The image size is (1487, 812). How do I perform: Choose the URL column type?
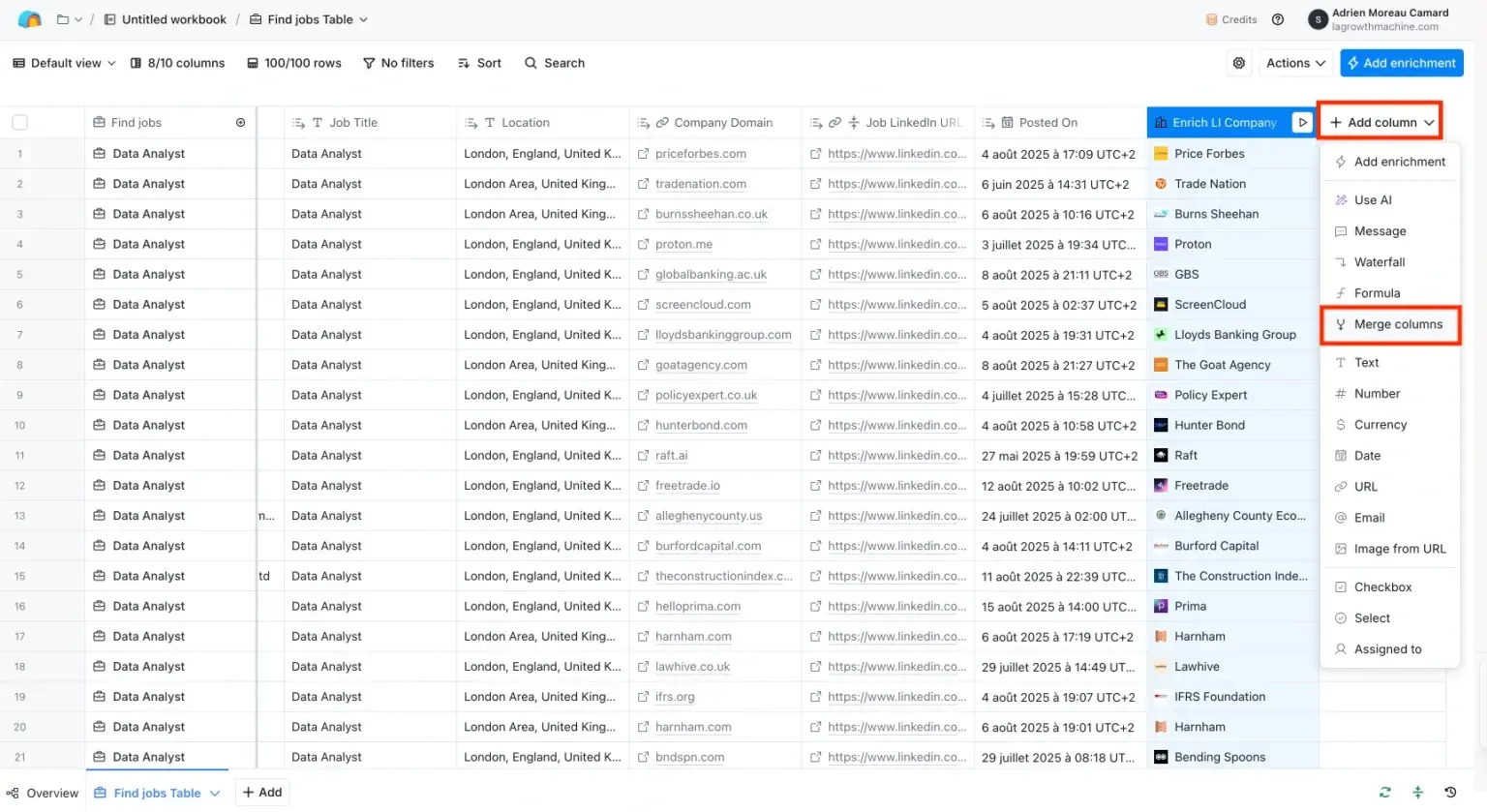(1389, 487)
